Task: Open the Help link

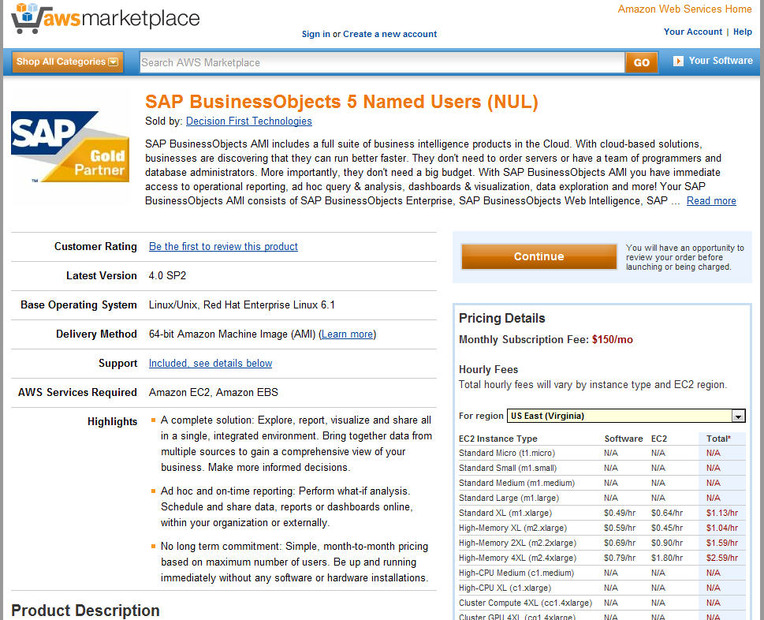Action: [743, 32]
